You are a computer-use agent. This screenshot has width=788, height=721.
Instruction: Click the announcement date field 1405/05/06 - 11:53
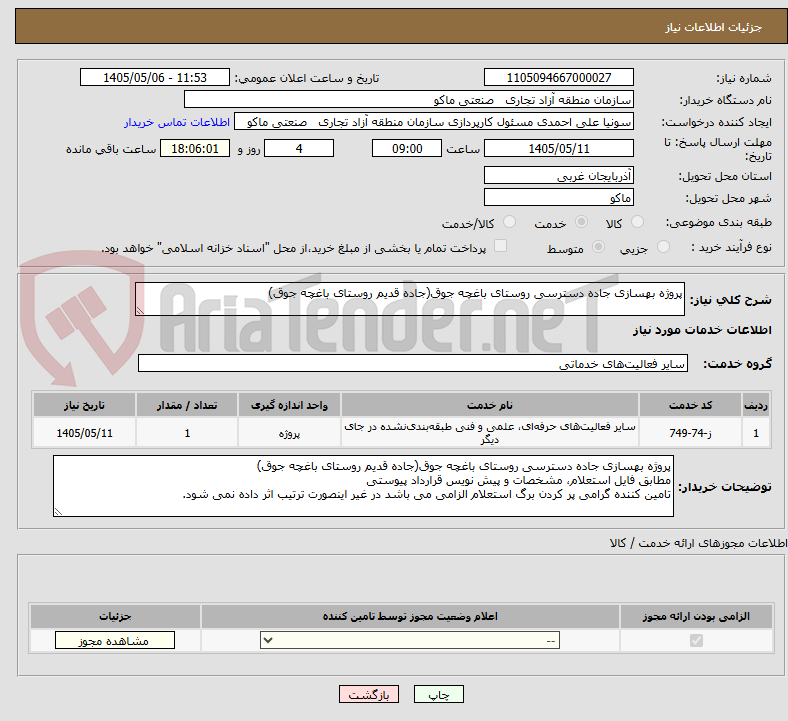[155, 77]
